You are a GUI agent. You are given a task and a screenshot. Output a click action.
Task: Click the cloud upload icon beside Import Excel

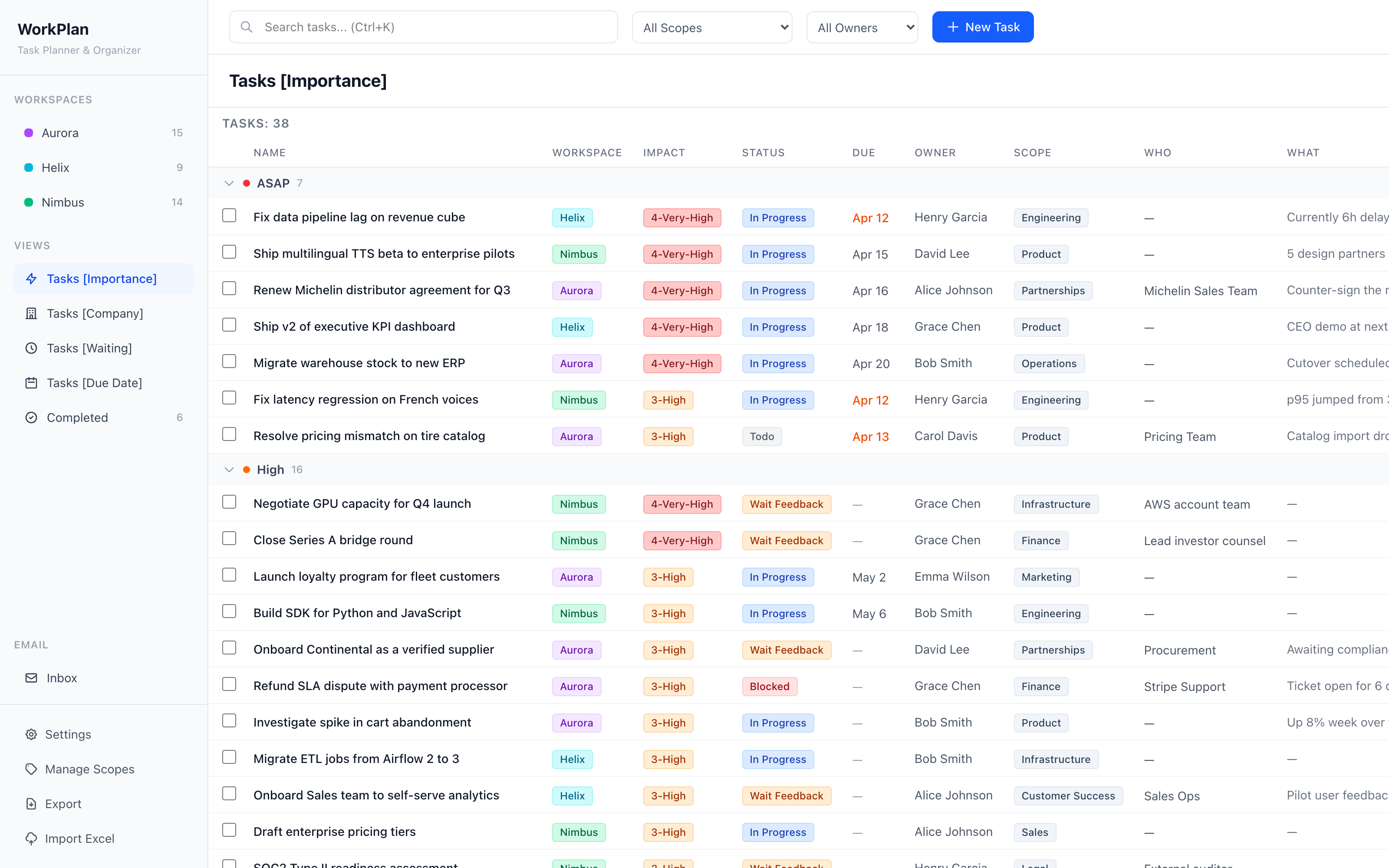click(x=32, y=839)
